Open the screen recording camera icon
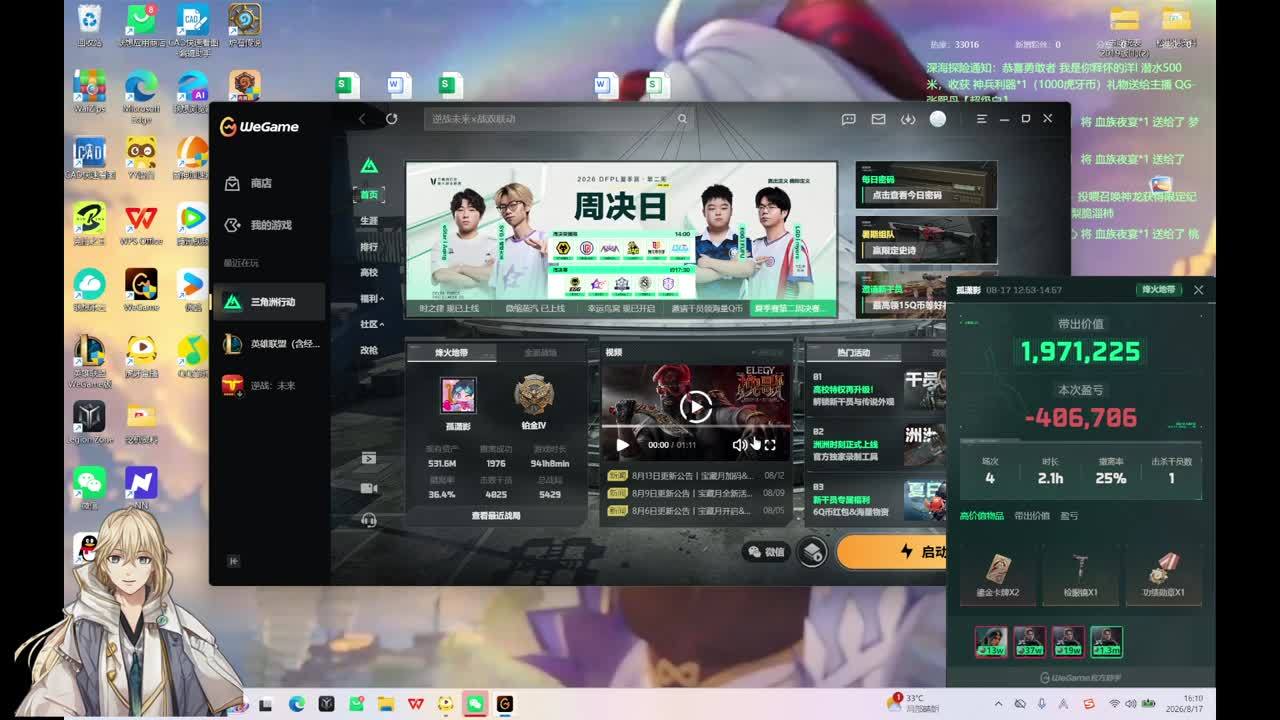1280x720 pixels. [369, 489]
